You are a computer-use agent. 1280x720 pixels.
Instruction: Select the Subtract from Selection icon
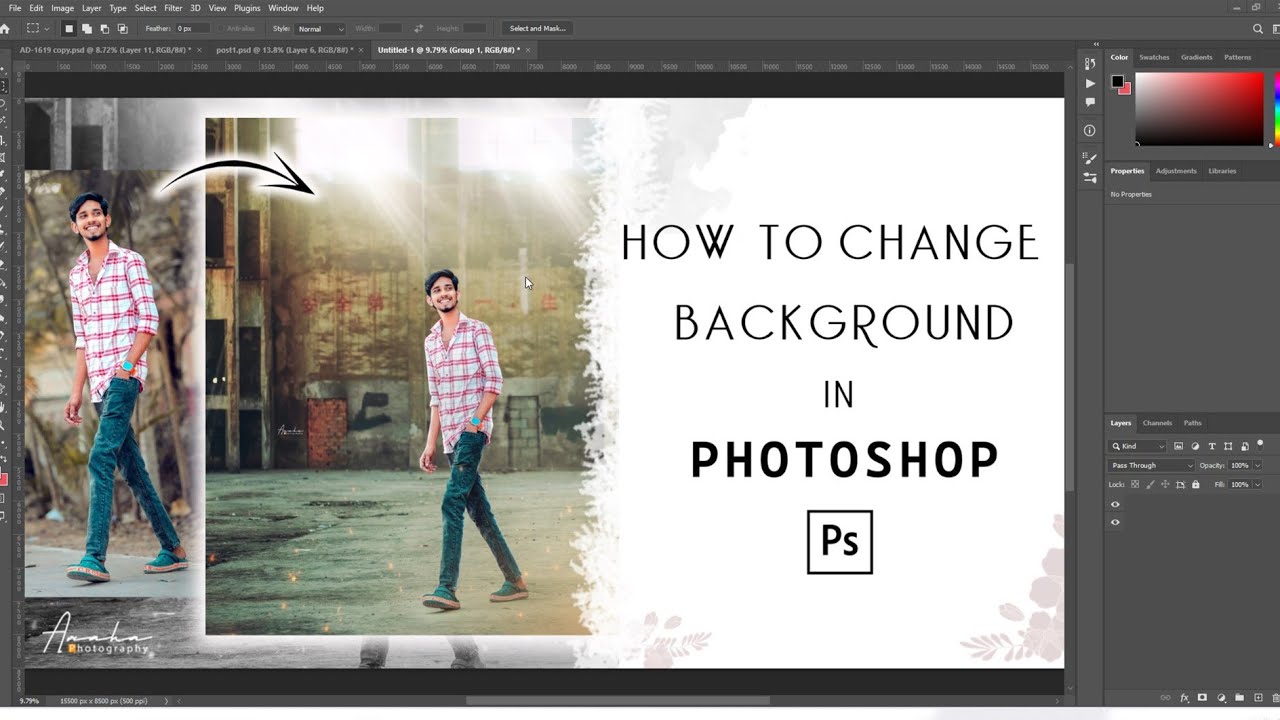(104, 29)
